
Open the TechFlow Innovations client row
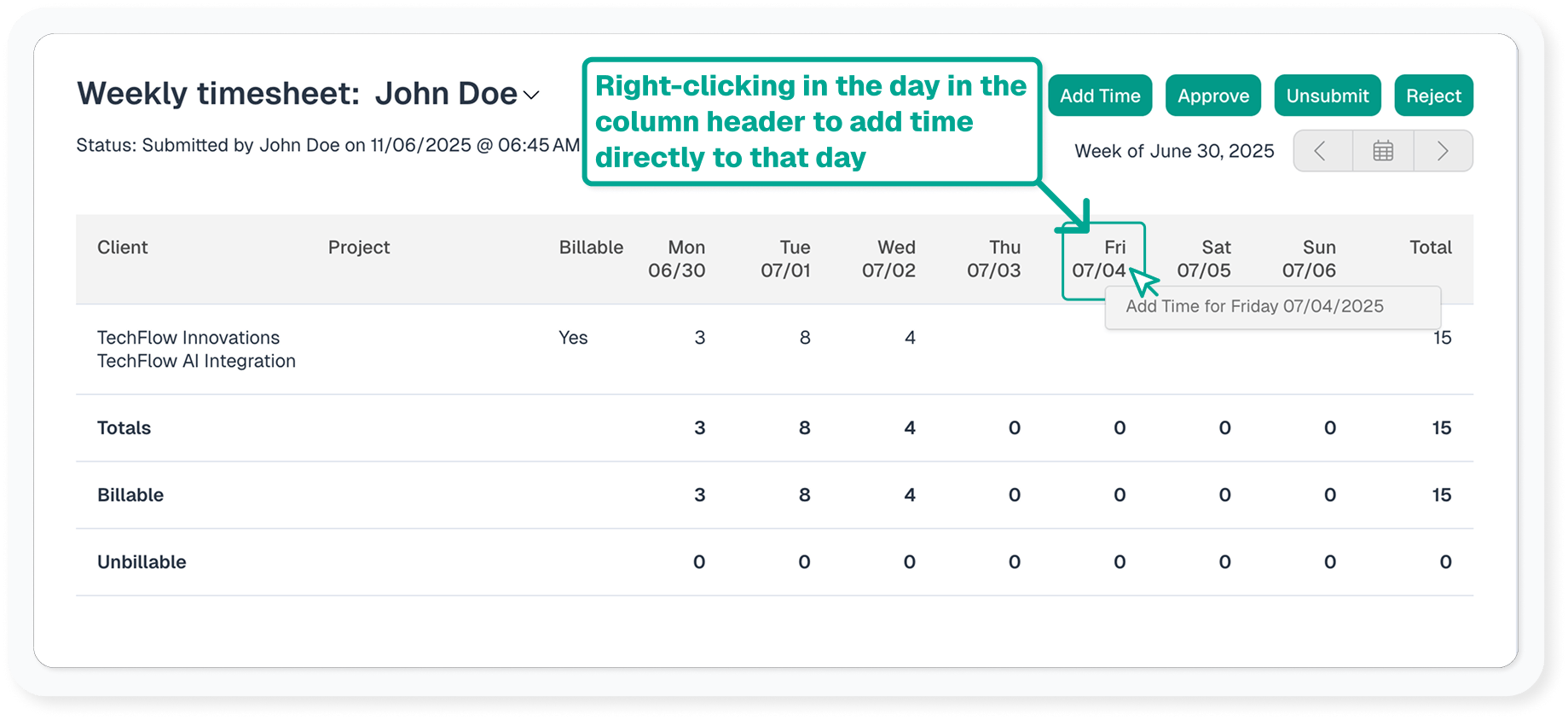(x=188, y=338)
